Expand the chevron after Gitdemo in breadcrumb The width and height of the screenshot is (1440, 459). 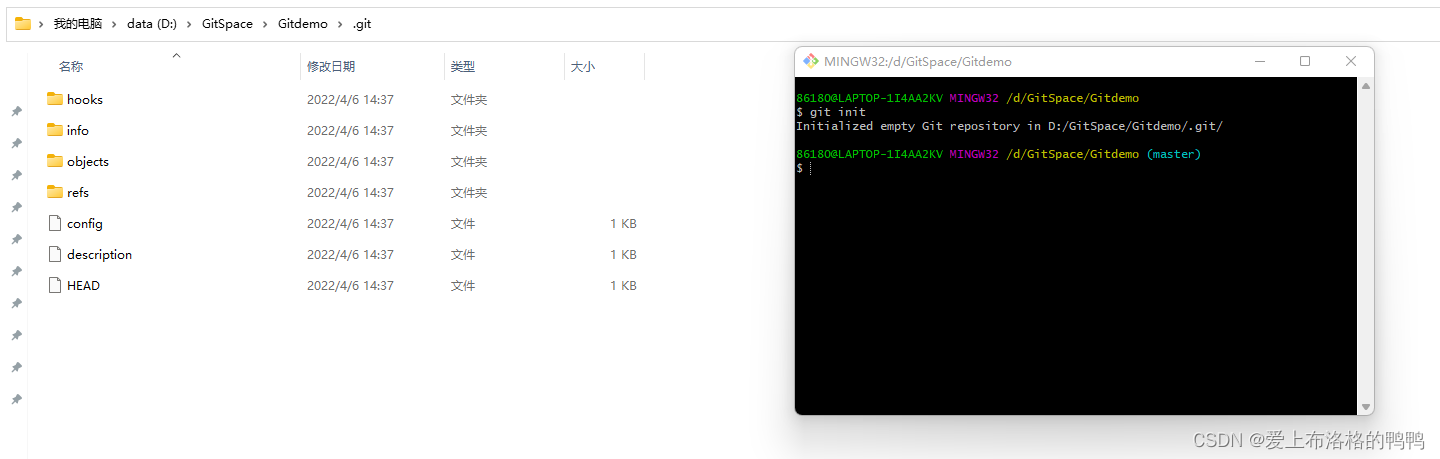pos(340,24)
